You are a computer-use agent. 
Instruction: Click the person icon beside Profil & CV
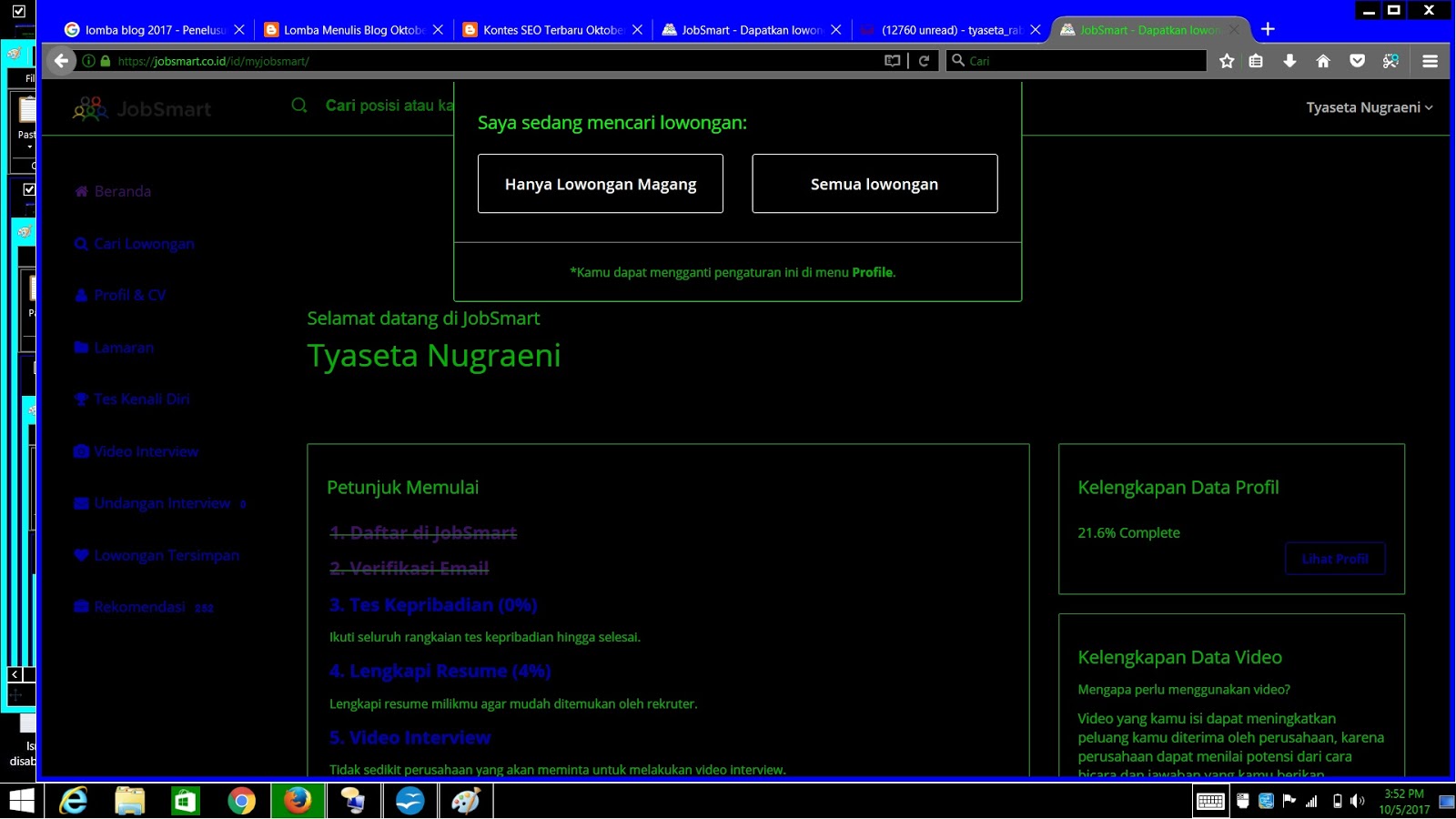pos(81,295)
